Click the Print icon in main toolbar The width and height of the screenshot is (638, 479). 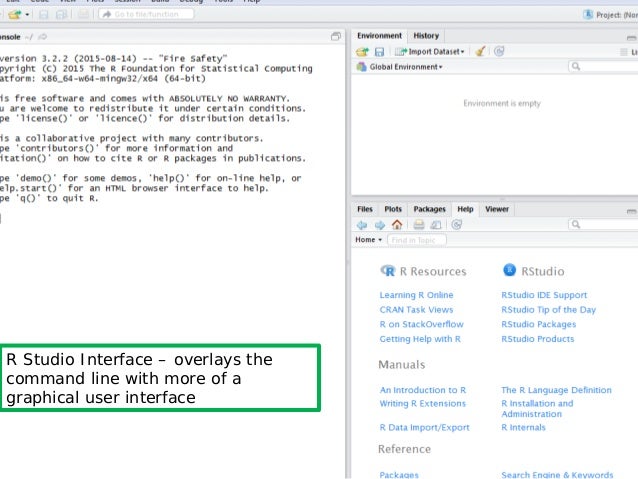pyautogui.click(x=83, y=15)
